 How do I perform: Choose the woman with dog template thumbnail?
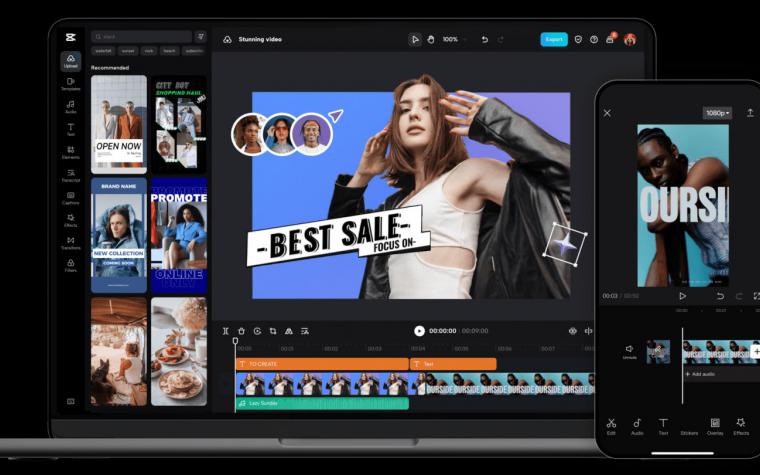point(119,351)
